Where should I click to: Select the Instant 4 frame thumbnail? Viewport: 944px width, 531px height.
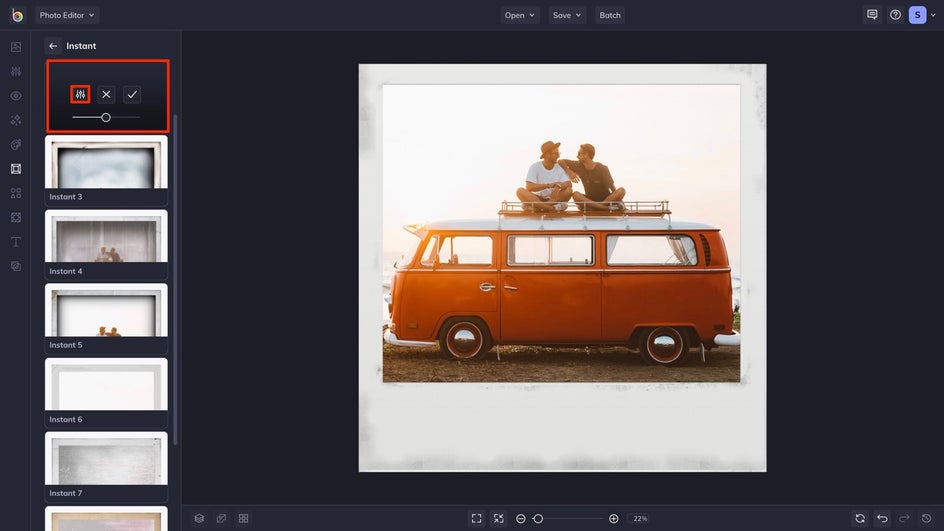pos(107,244)
